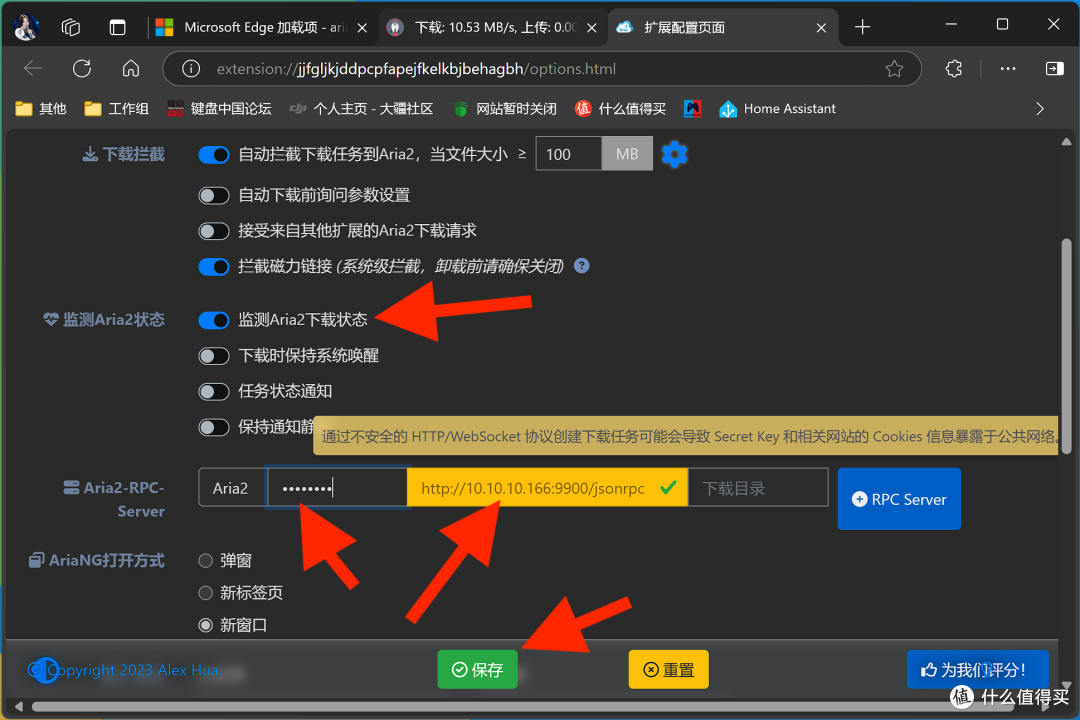Viewport: 1080px width, 720px height.
Task: Switch to the 下载 speed tab
Action: (490, 27)
